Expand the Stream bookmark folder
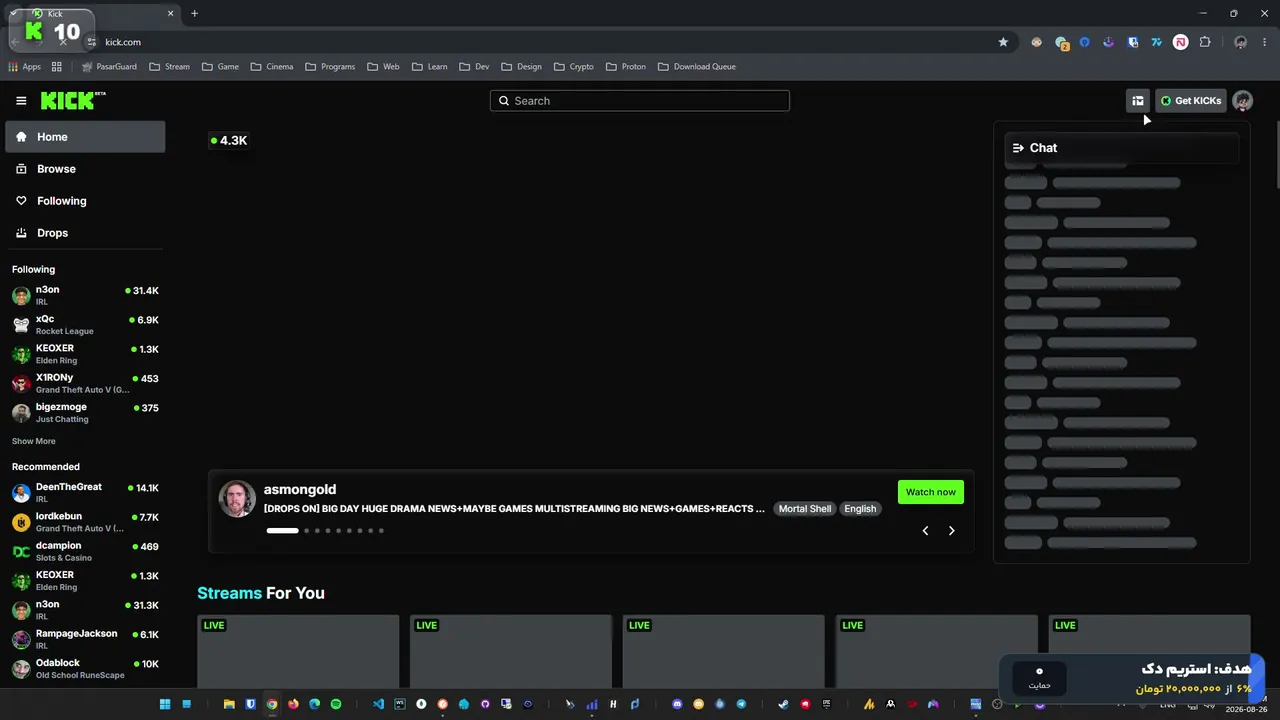 click(x=169, y=67)
